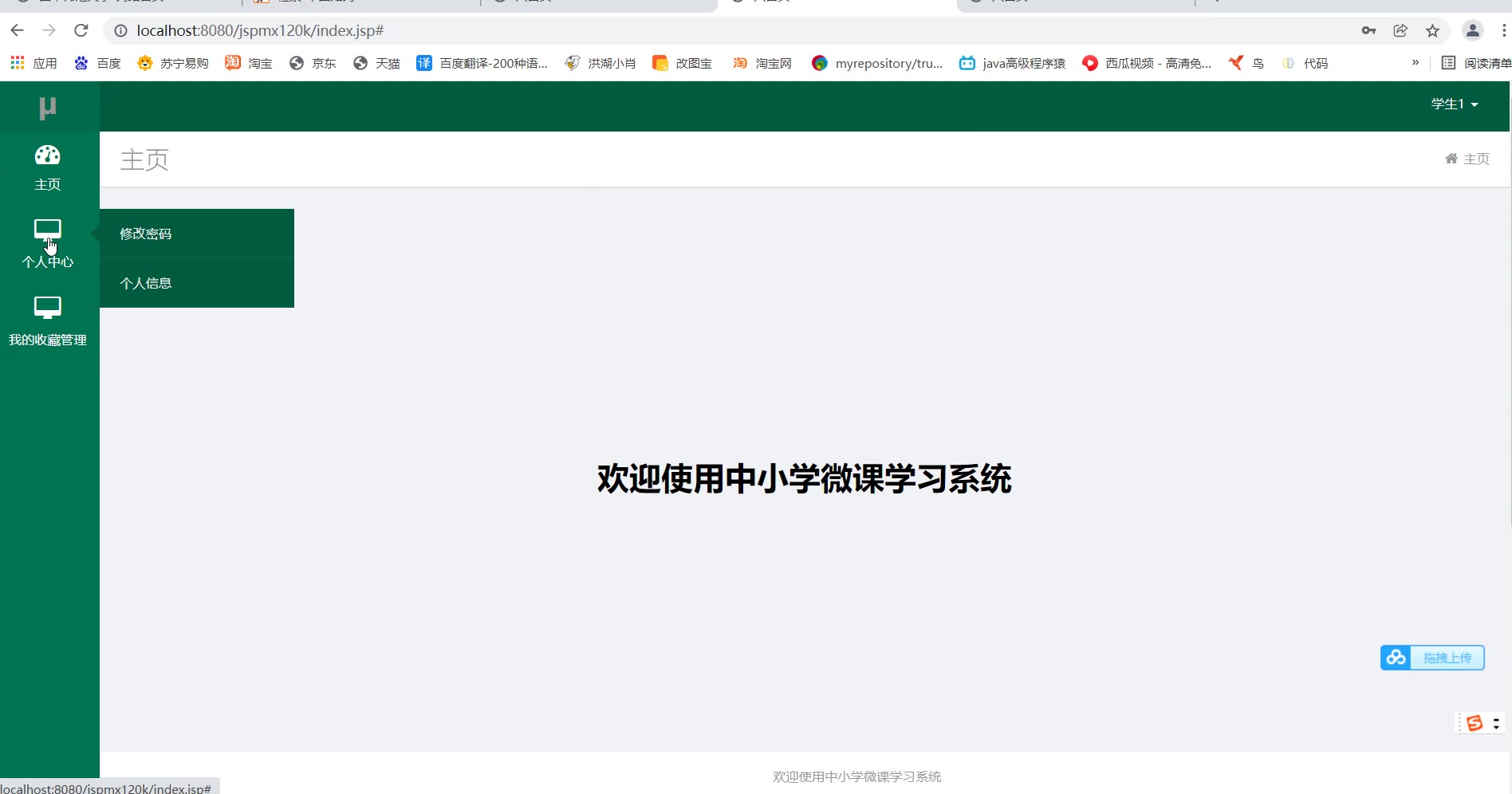Click the 主页 breadcrumb link
1512x794 pixels.
click(x=1476, y=159)
